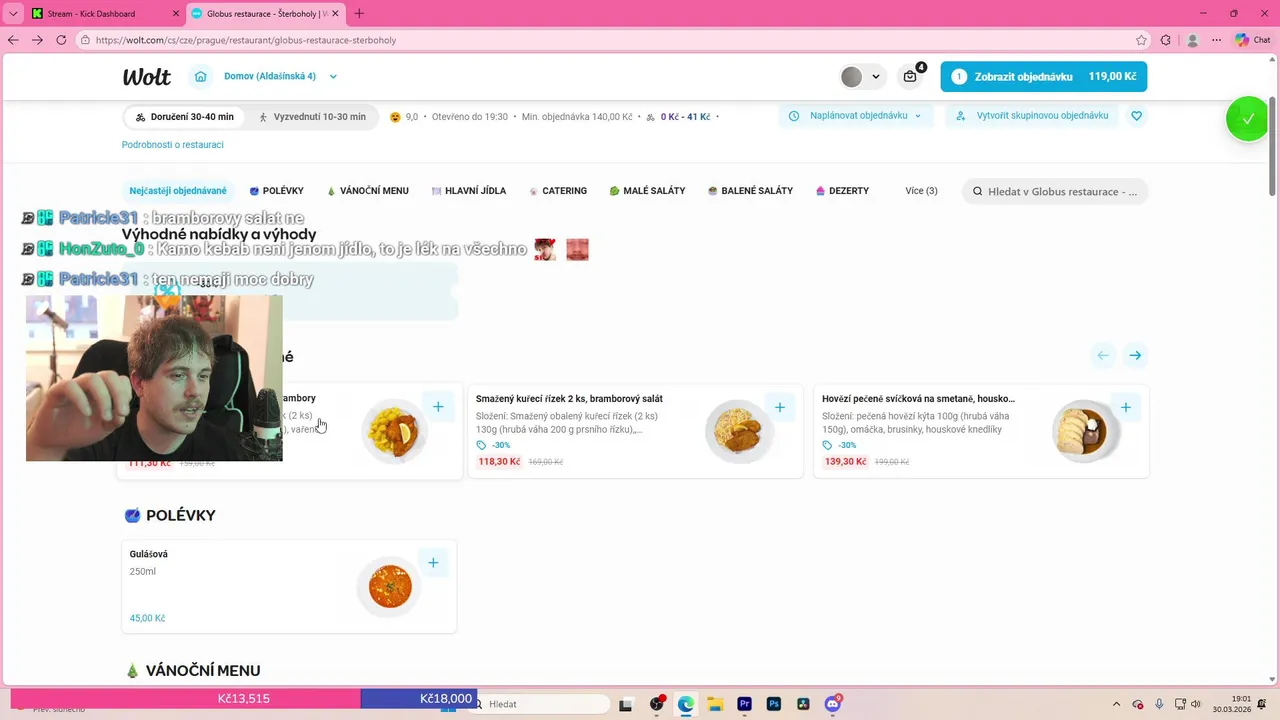Image resolution: width=1280 pixels, height=720 pixels.
Task: Click the green checkmark floating badge
Action: pos(1247,119)
